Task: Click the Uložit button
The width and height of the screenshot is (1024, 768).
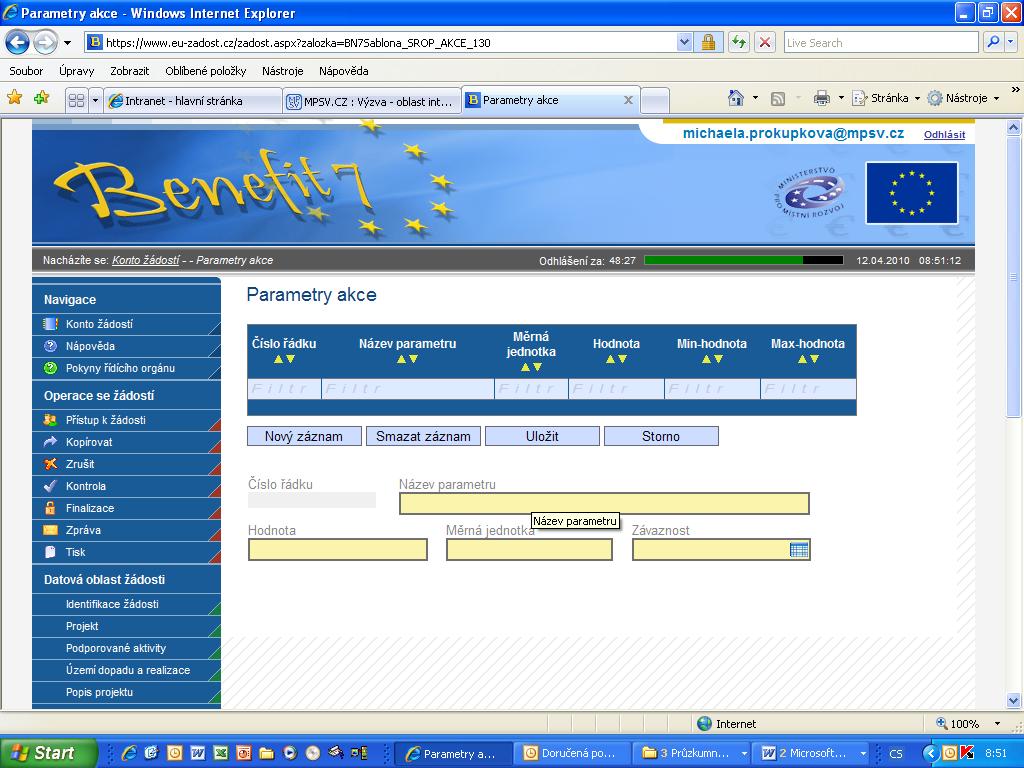Action: pyautogui.click(x=542, y=436)
